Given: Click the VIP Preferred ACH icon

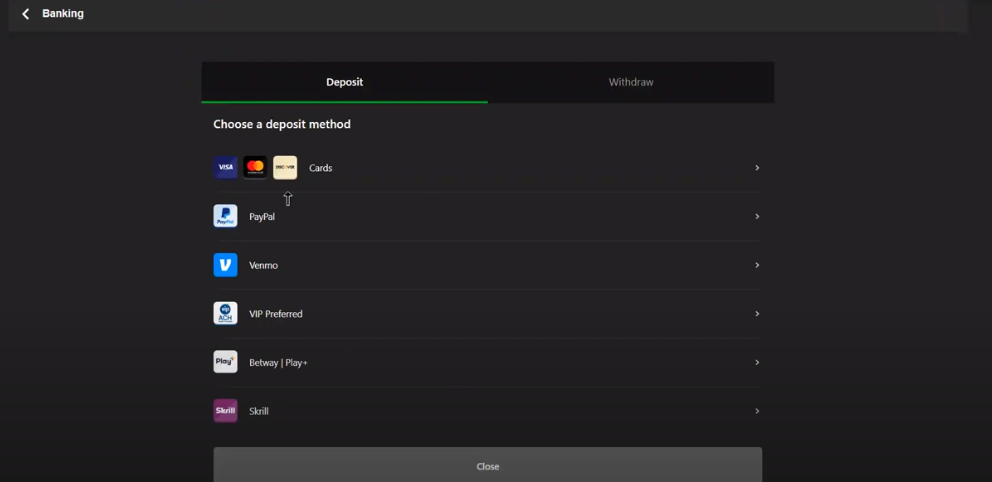Looking at the screenshot, I should 225,314.
